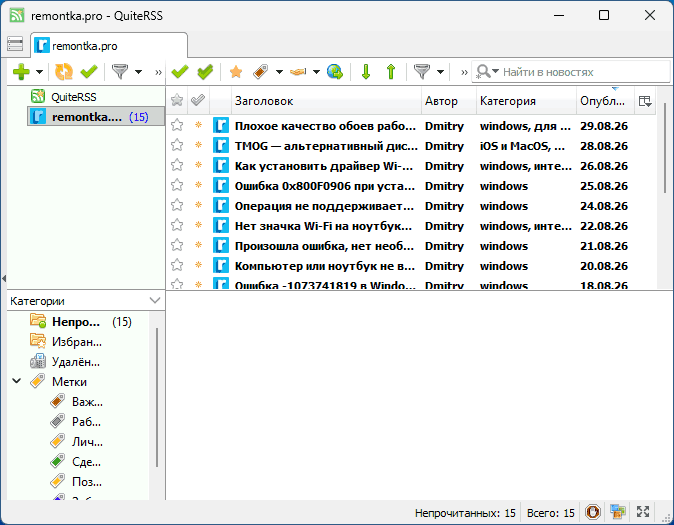This screenshot has height=525, width=674.
Task: Expand the feeds filter dropdown arrow
Action: (138, 72)
